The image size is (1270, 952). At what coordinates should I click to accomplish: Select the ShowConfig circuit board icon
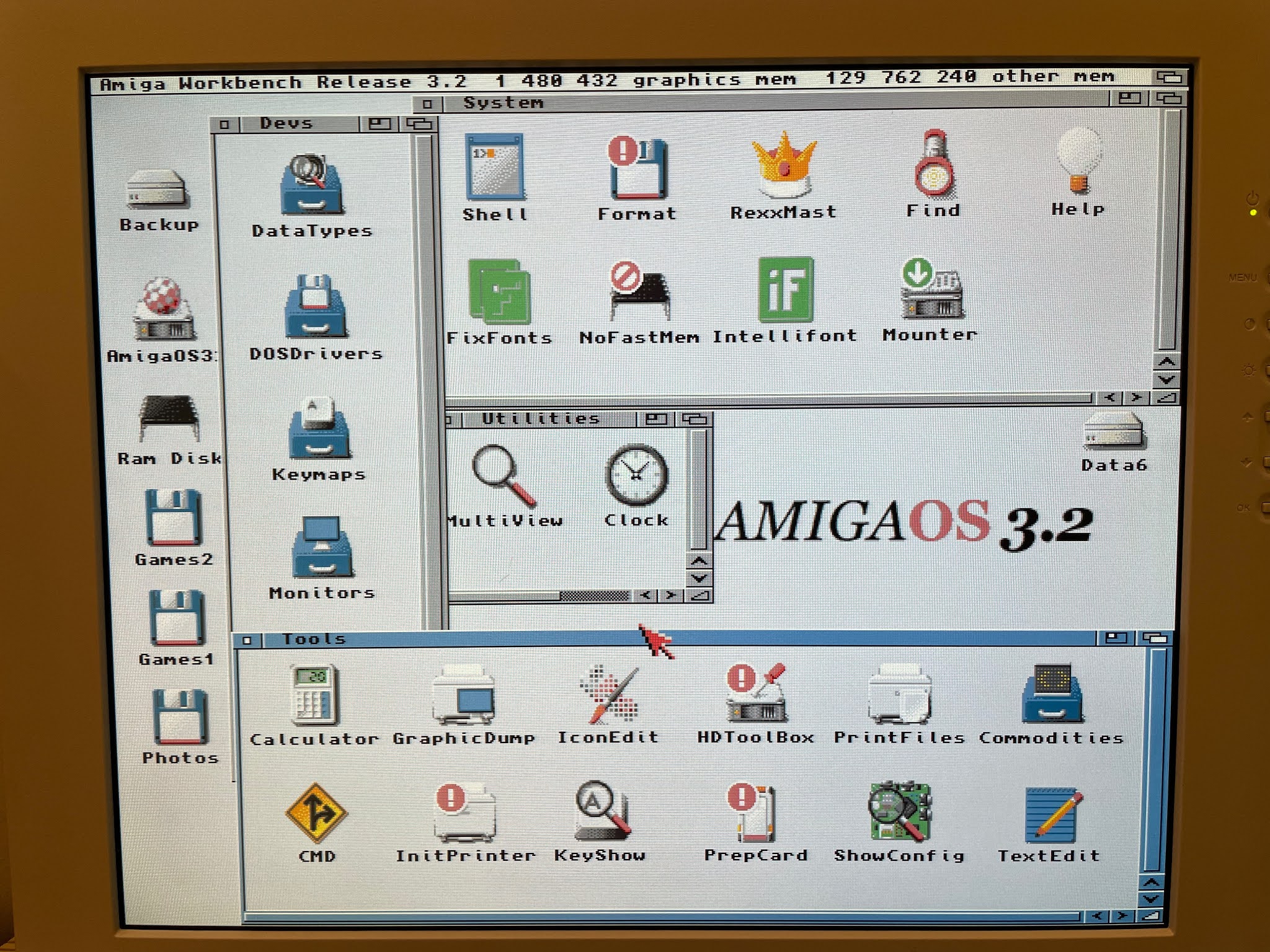(900, 812)
